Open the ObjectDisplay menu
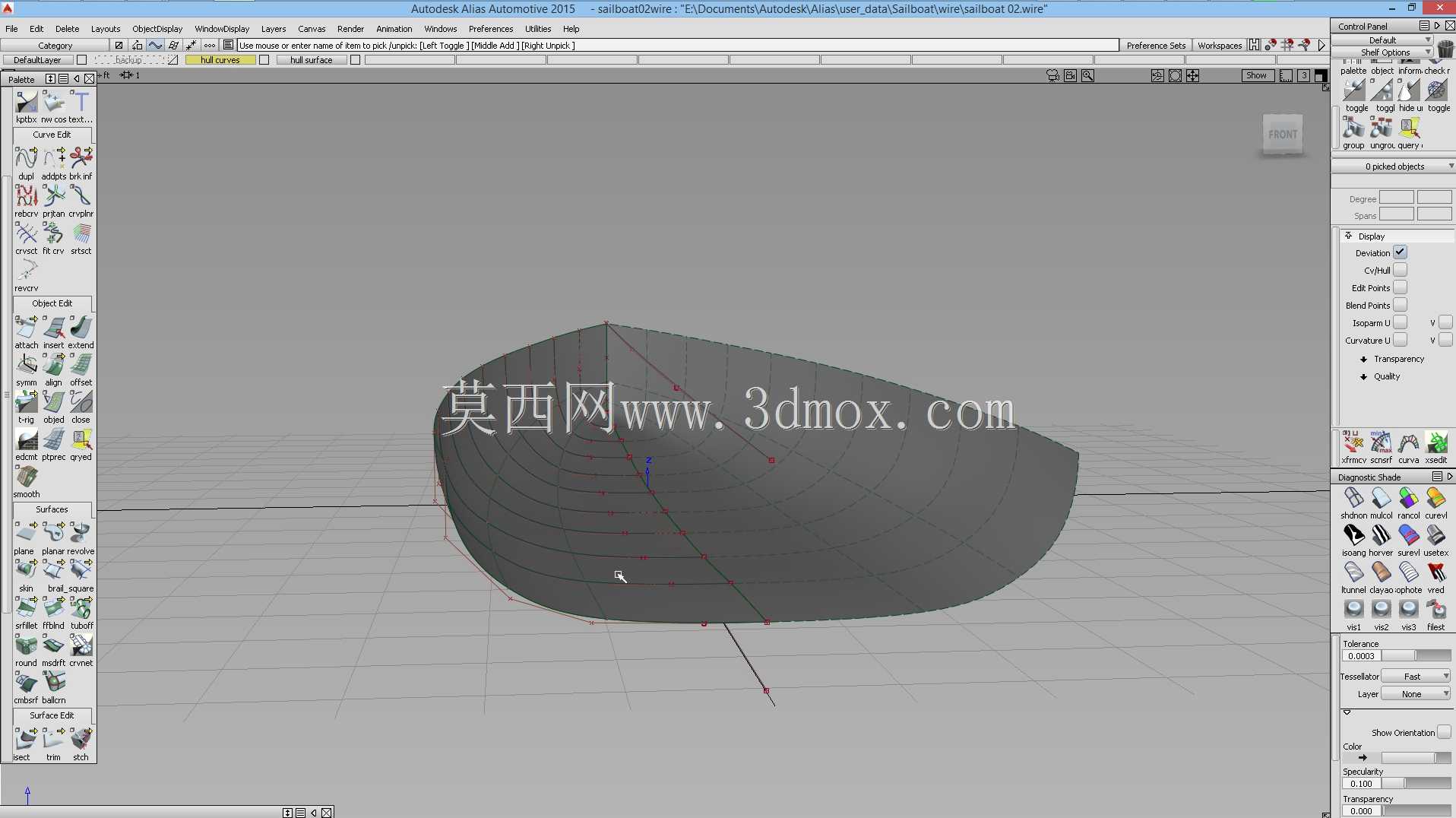Viewport: 1456px width, 818px height. click(157, 29)
